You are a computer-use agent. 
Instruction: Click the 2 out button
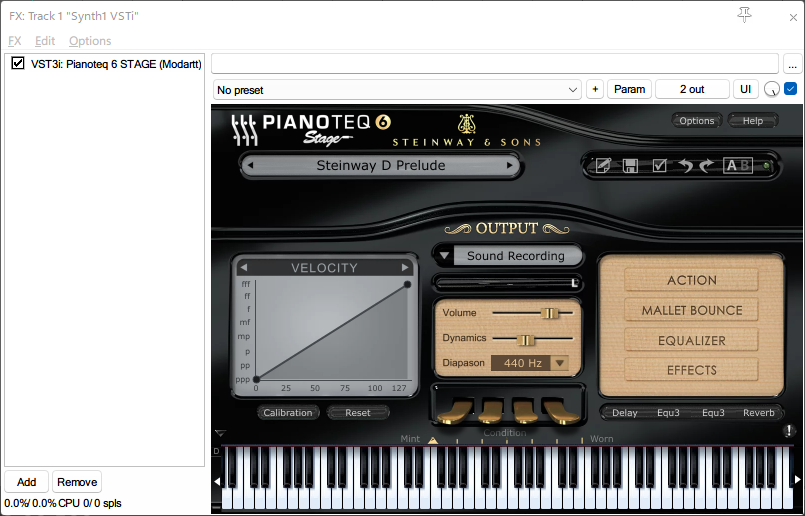pyautogui.click(x=692, y=89)
